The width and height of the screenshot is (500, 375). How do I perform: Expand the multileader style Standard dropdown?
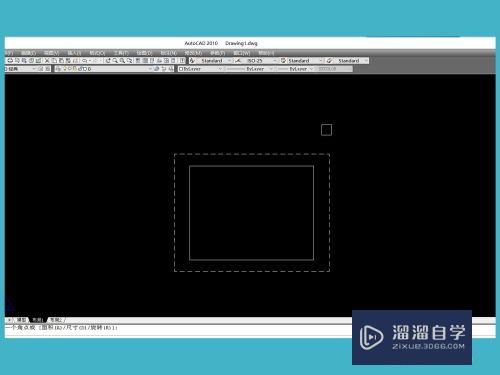pyautogui.click(x=366, y=61)
